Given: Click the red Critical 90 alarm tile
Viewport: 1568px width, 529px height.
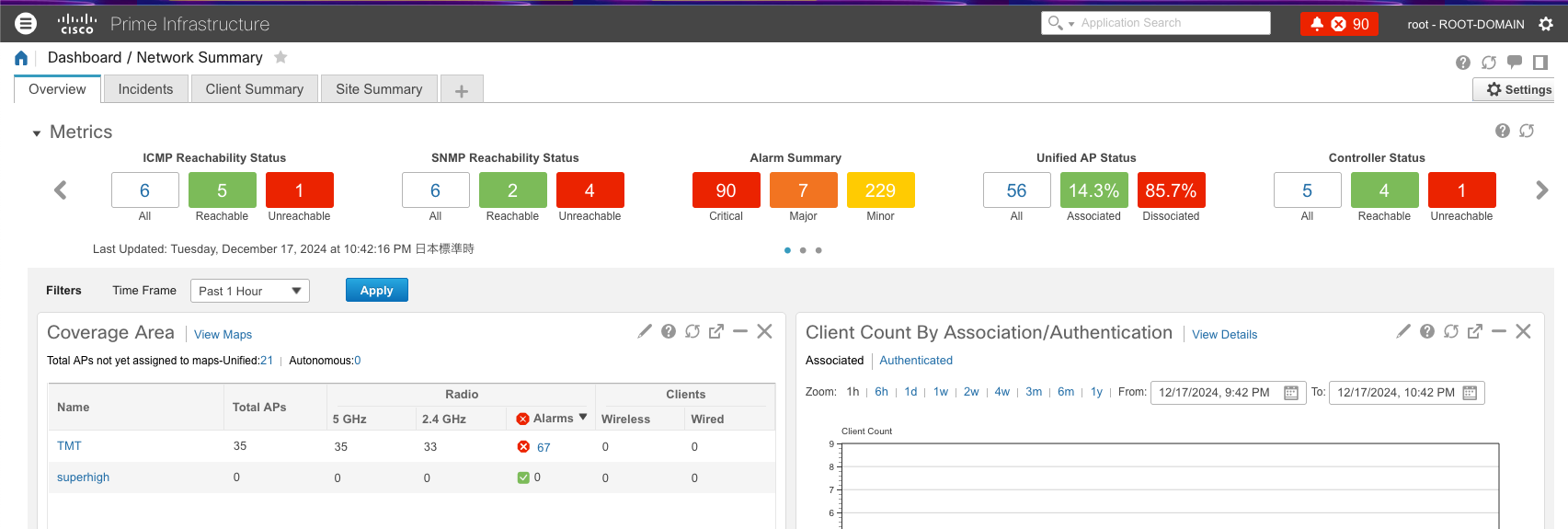Looking at the screenshot, I should click(x=727, y=190).
